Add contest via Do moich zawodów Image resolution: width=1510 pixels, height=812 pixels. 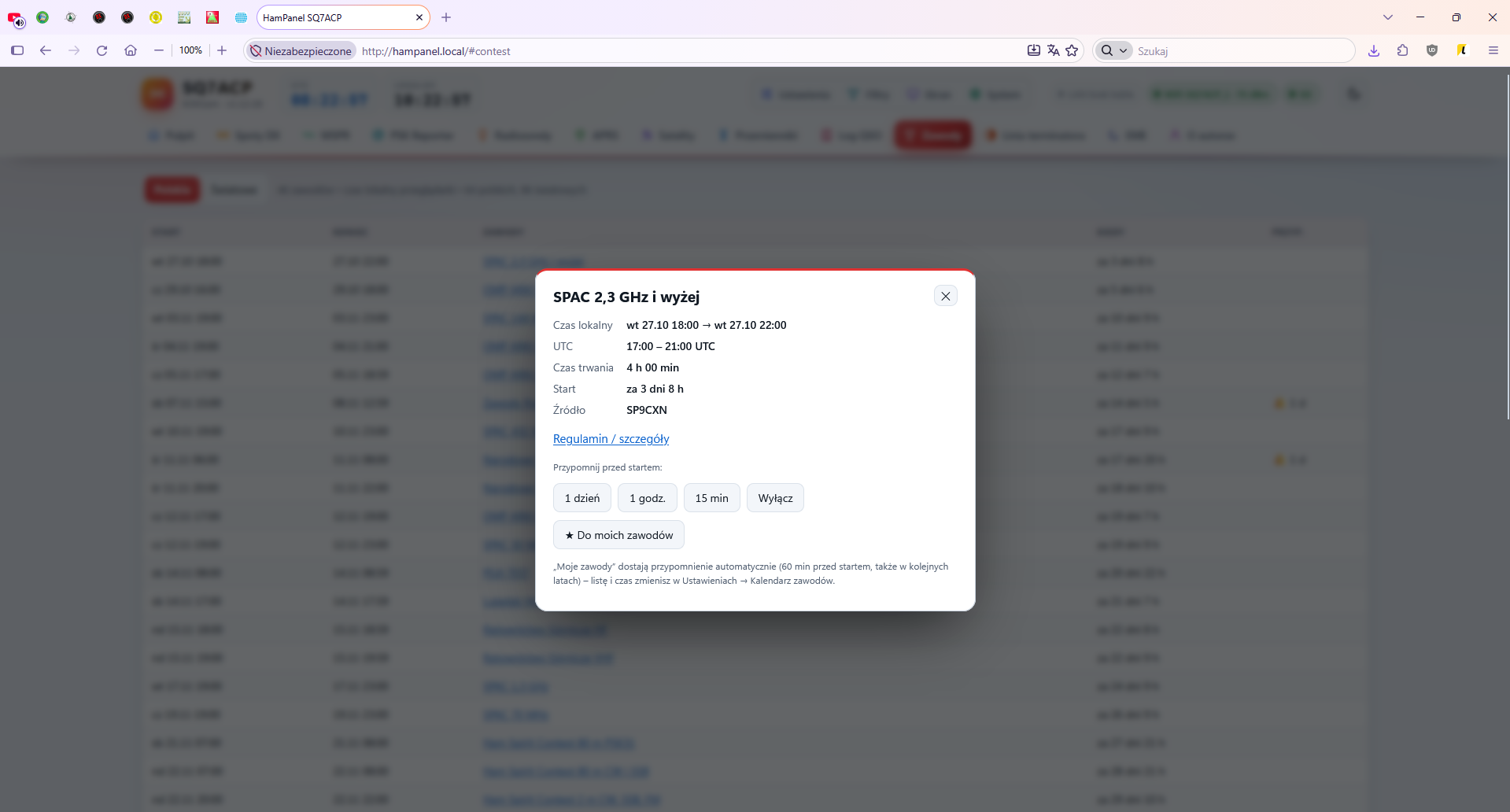click(618, 535)
